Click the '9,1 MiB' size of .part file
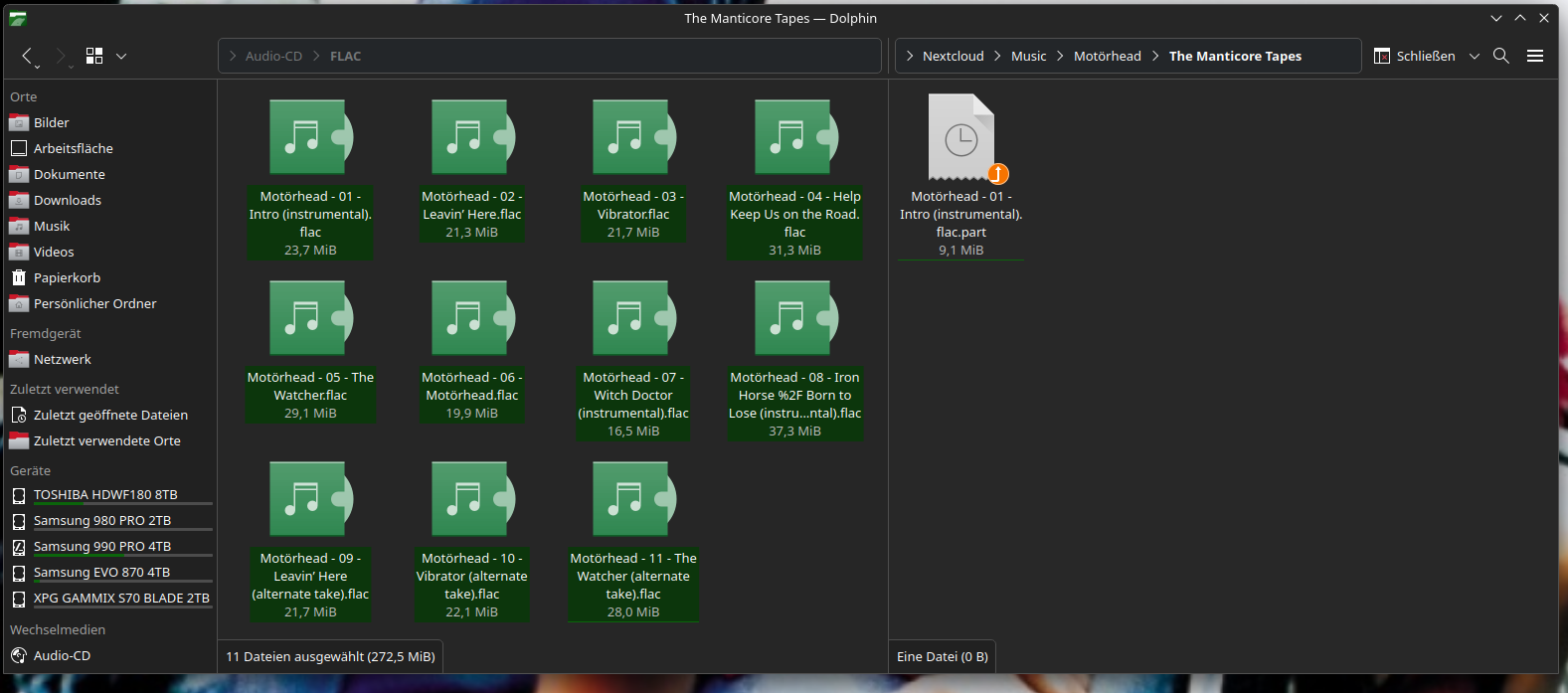 960,250
